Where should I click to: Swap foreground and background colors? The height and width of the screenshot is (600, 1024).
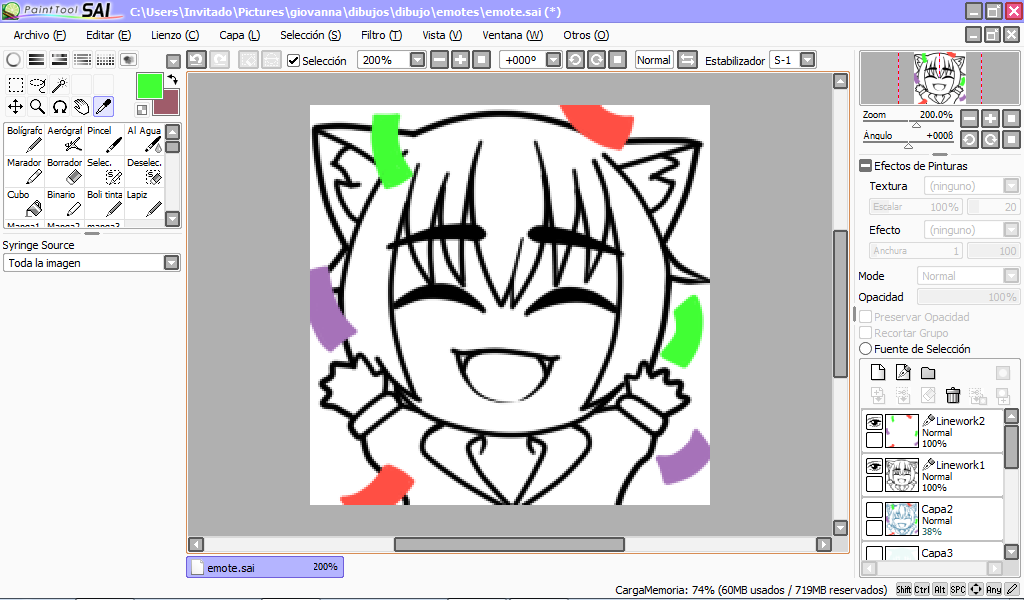(x=172, y=80)
